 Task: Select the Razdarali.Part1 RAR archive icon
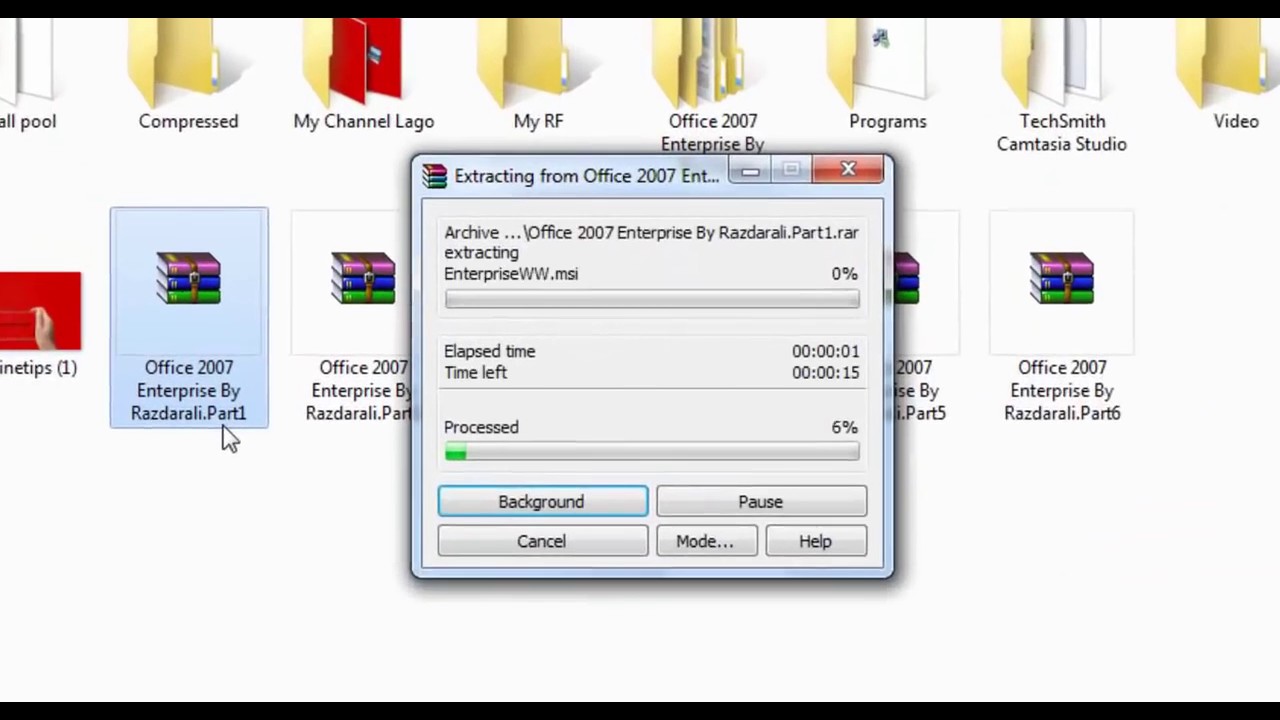point(188,277)
